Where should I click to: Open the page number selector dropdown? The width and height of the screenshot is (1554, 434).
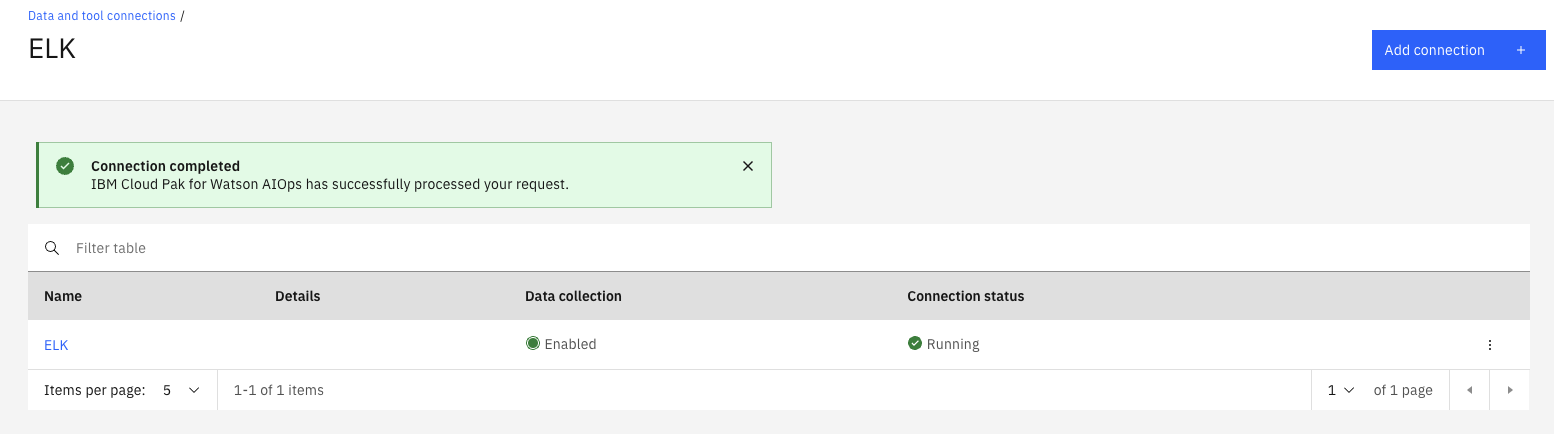click(x=1340, y=390)
